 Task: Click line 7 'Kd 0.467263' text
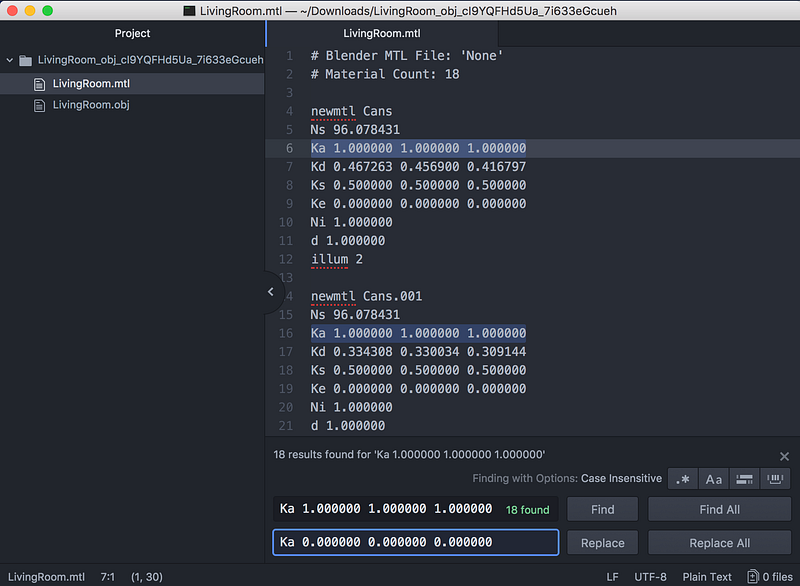418,167
